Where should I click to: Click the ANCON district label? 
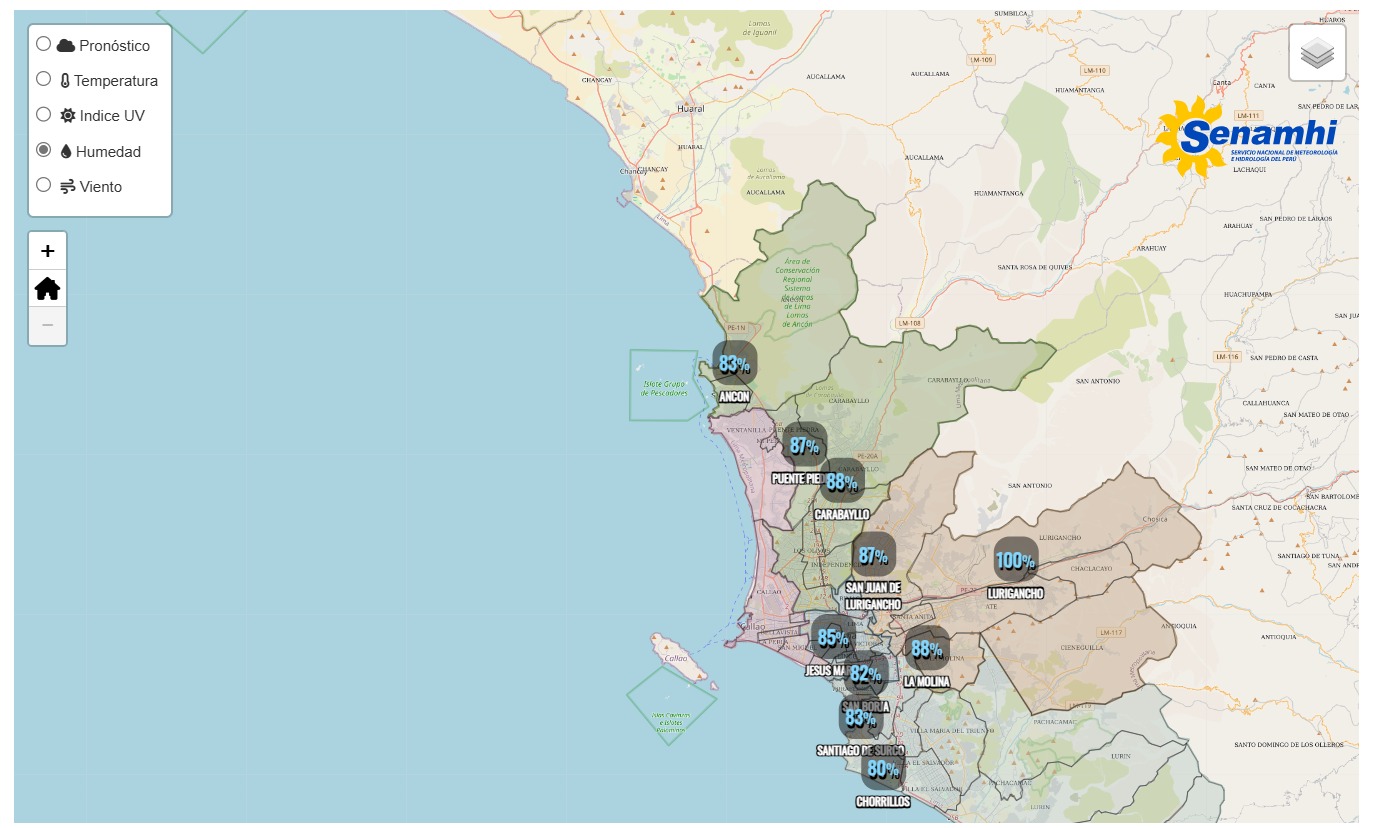(x=734, y=397)
